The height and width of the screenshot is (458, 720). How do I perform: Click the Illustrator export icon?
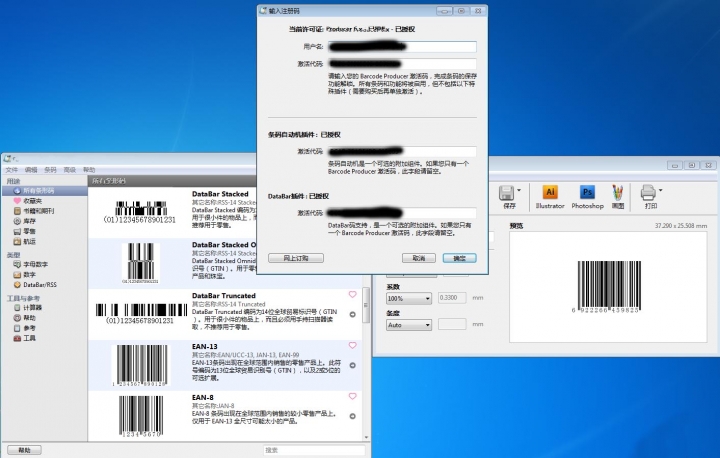pyautogui.click(x=549, y=191)
